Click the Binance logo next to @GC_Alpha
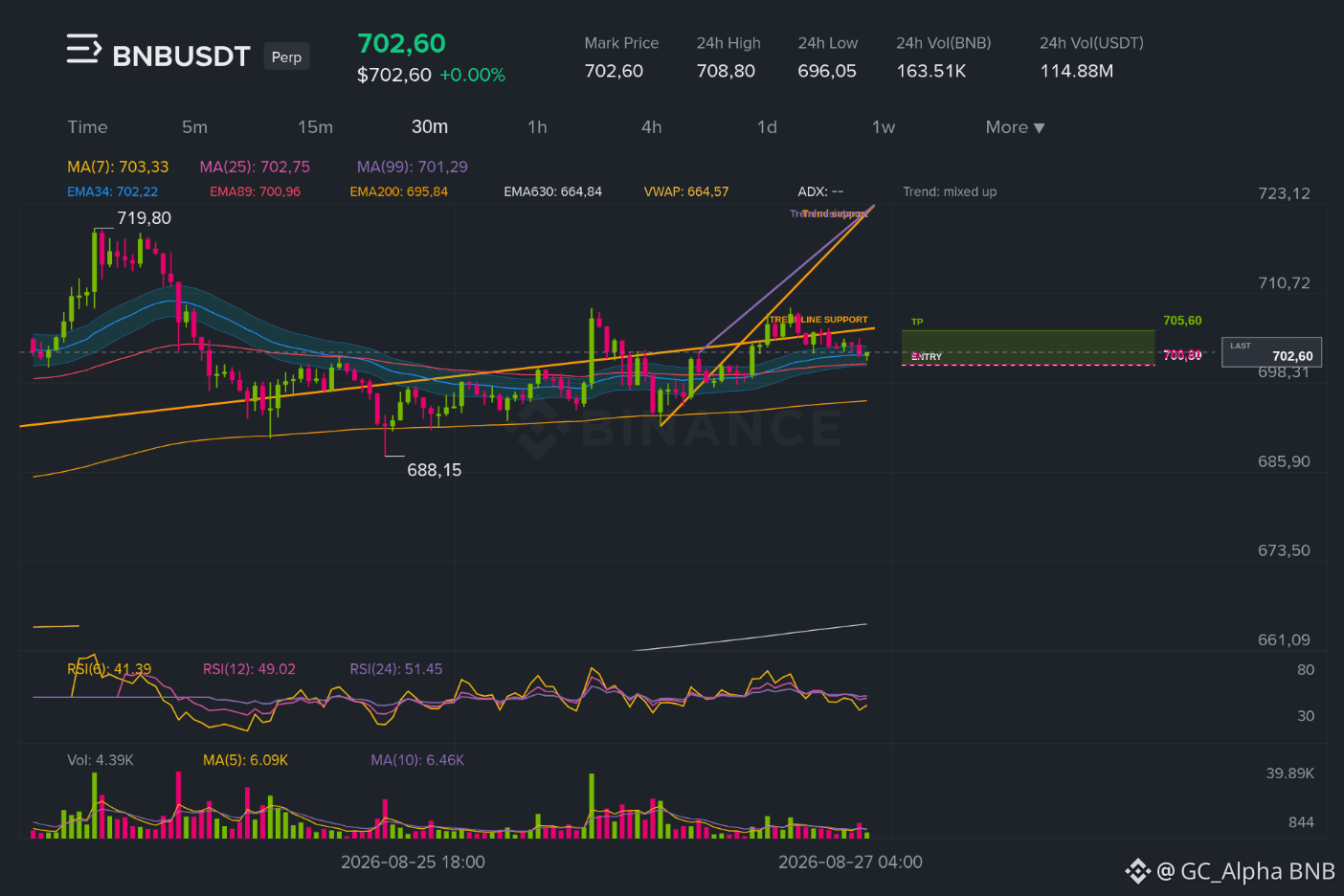 pyautogui.click(x=1137, y=871)
